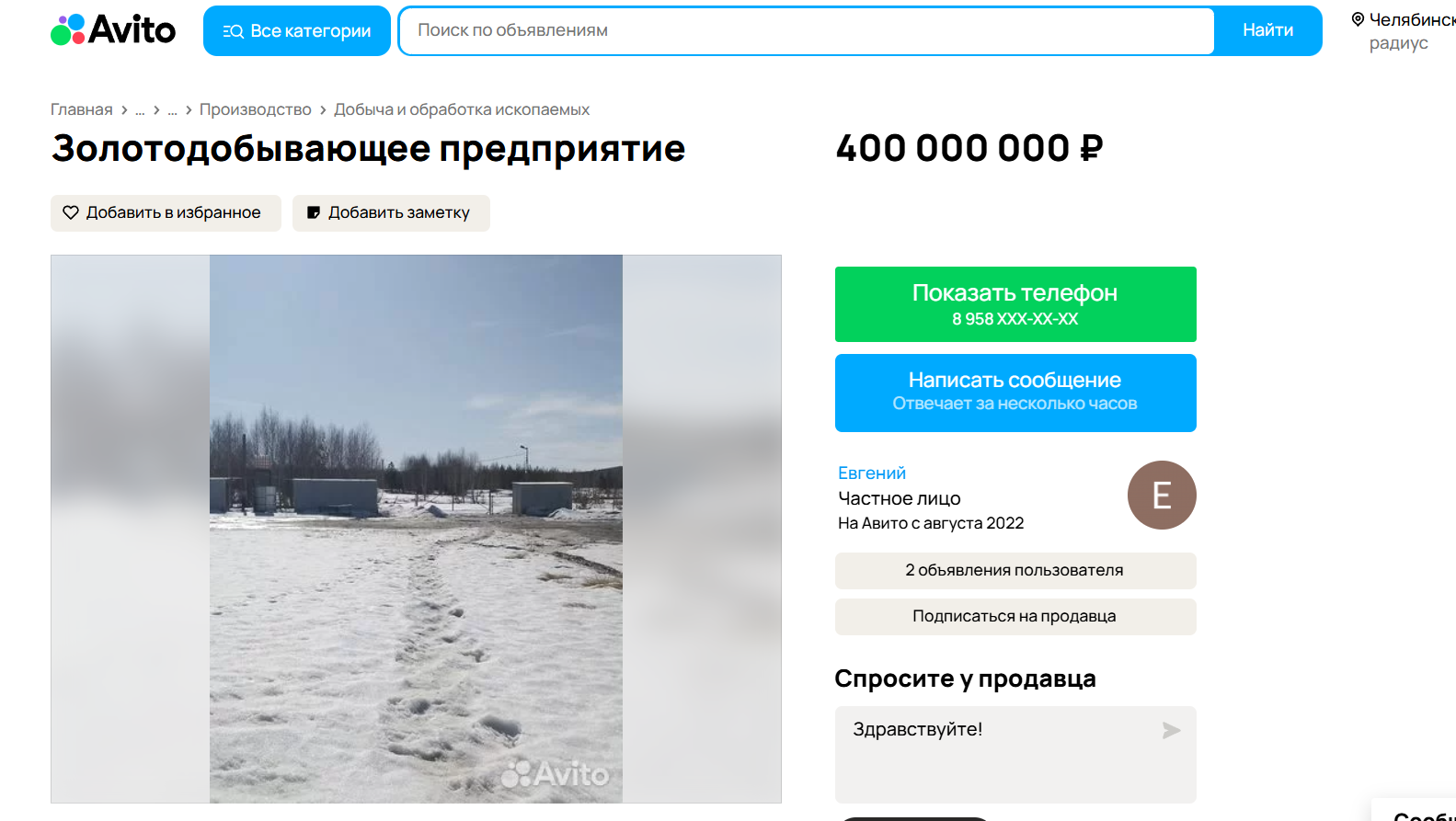The width and height of the screenshot is (1456, 821).
Task: Focus the Поиск по объявлениям search field
Action: coord(808,30)
